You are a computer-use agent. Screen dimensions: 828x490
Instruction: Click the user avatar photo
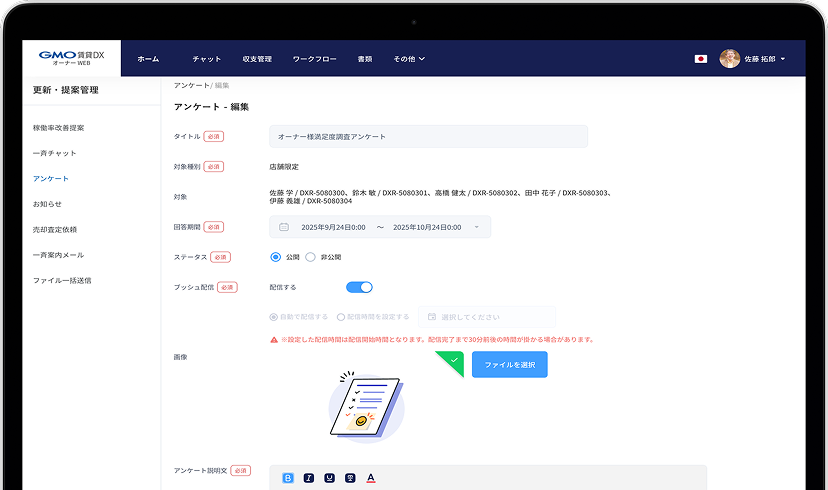pyautogui.click(x=730, y=59)
